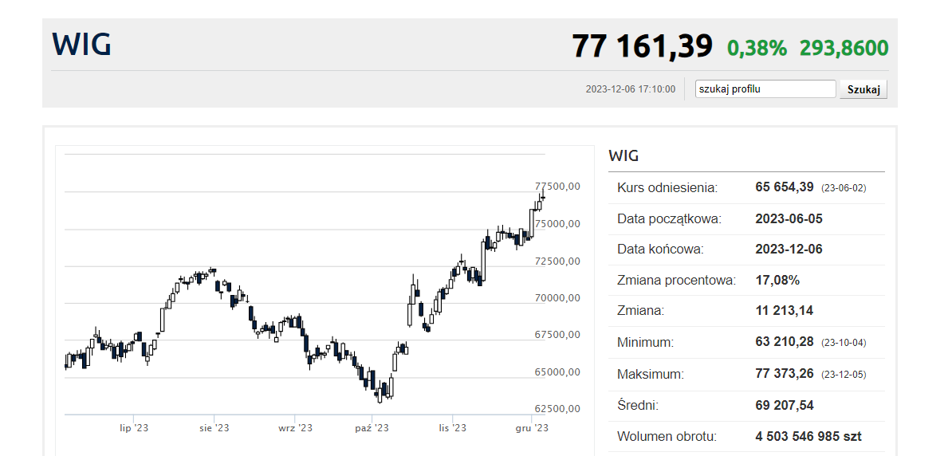Click the 'lis '23' chart date label
The height and width of the screenshot is (456, 948).
tap(452, 427)
